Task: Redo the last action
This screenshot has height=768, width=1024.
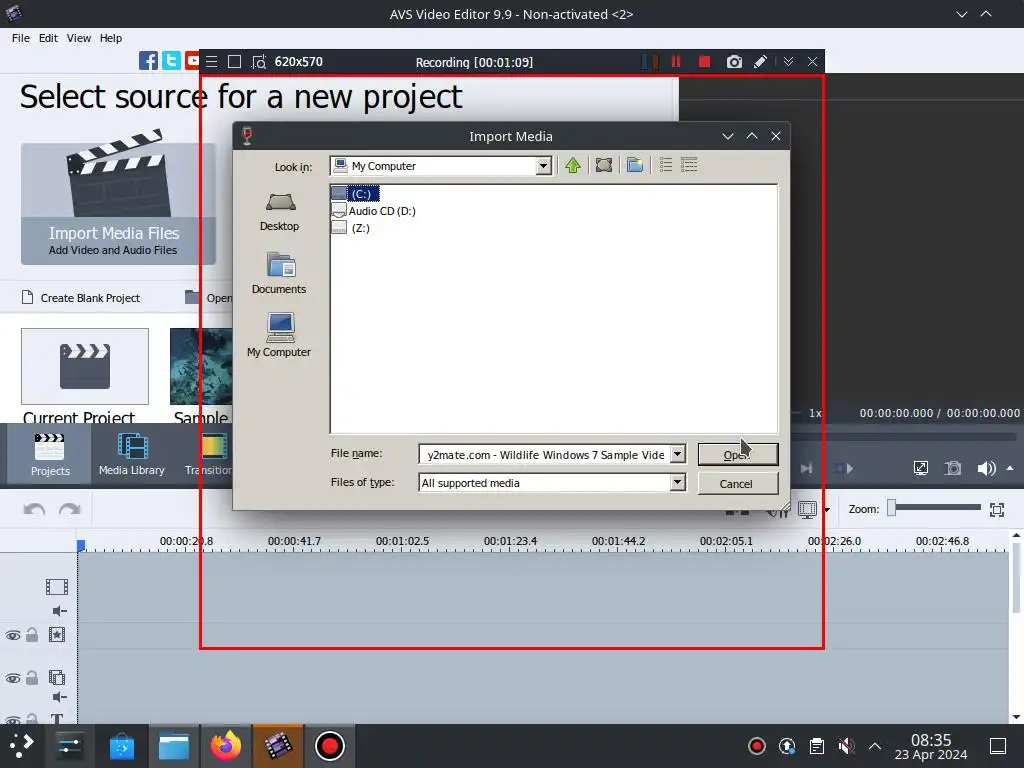Action: pyautogui.click(x=69, y=509)
